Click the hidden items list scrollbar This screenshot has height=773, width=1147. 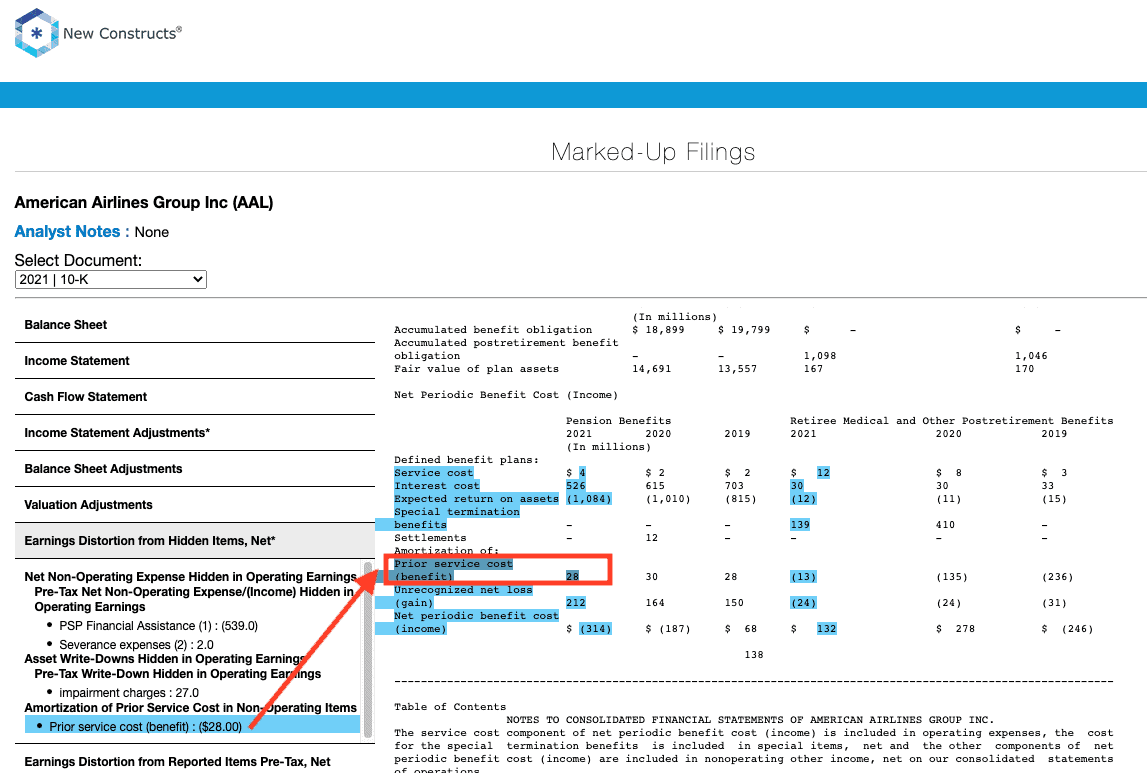(368, 650)
